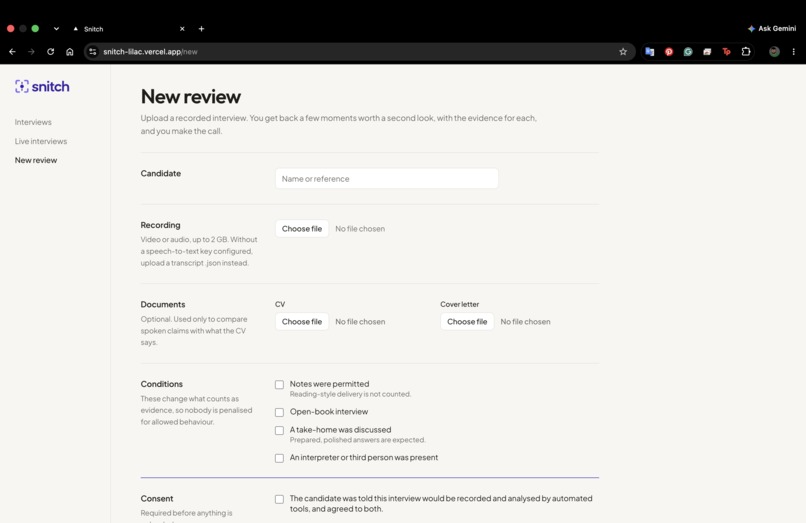Choose file for the CV upload

[302, 321]
